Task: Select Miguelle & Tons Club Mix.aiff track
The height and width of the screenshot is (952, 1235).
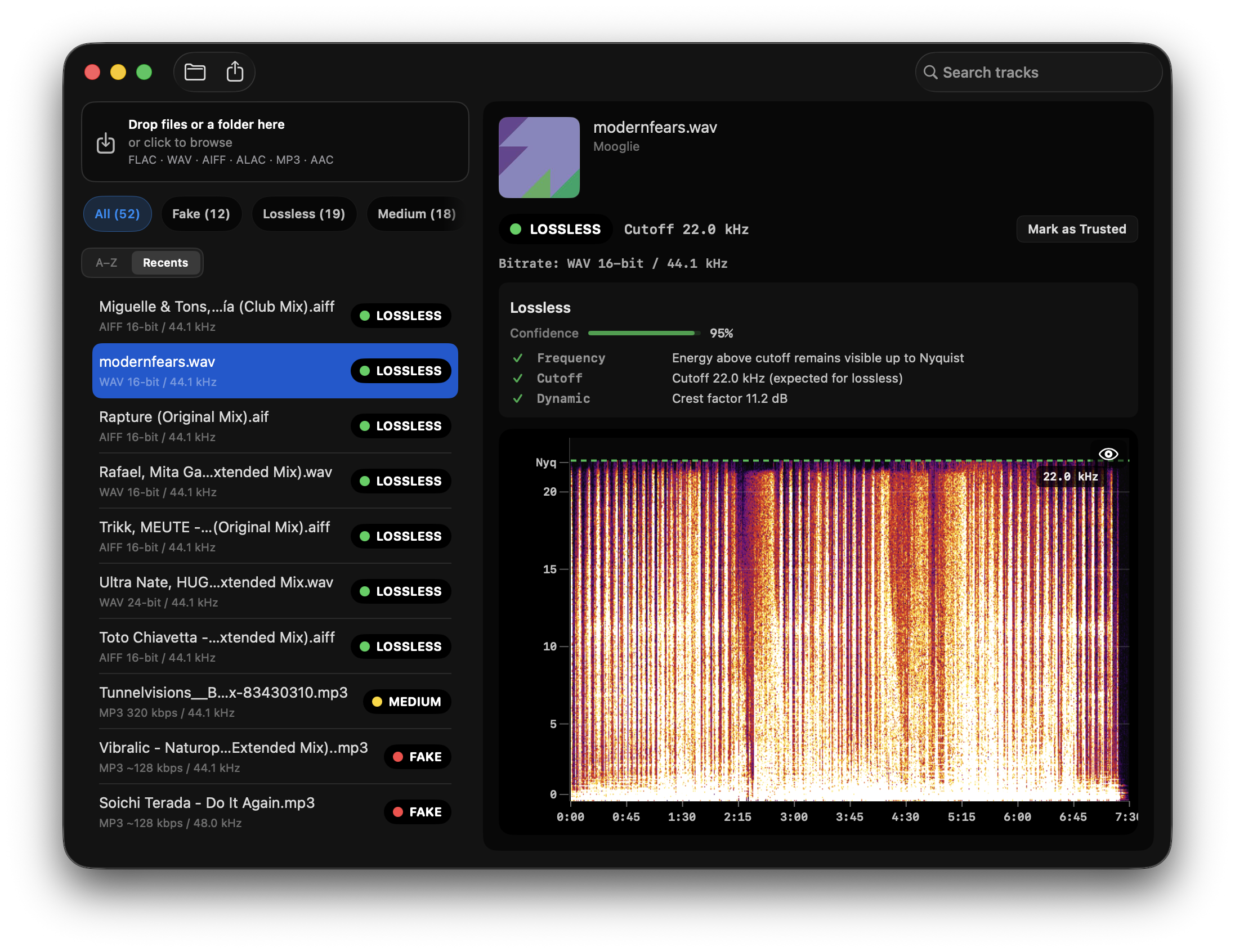Action: [x=275, y=316]
